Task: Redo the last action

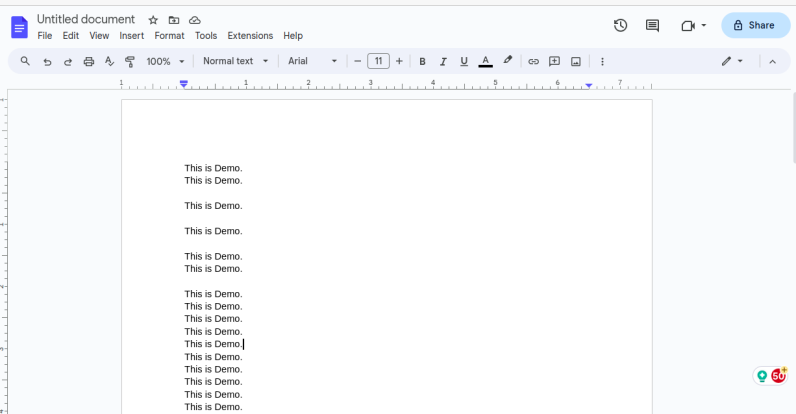Action: click(x=68, y=62)
